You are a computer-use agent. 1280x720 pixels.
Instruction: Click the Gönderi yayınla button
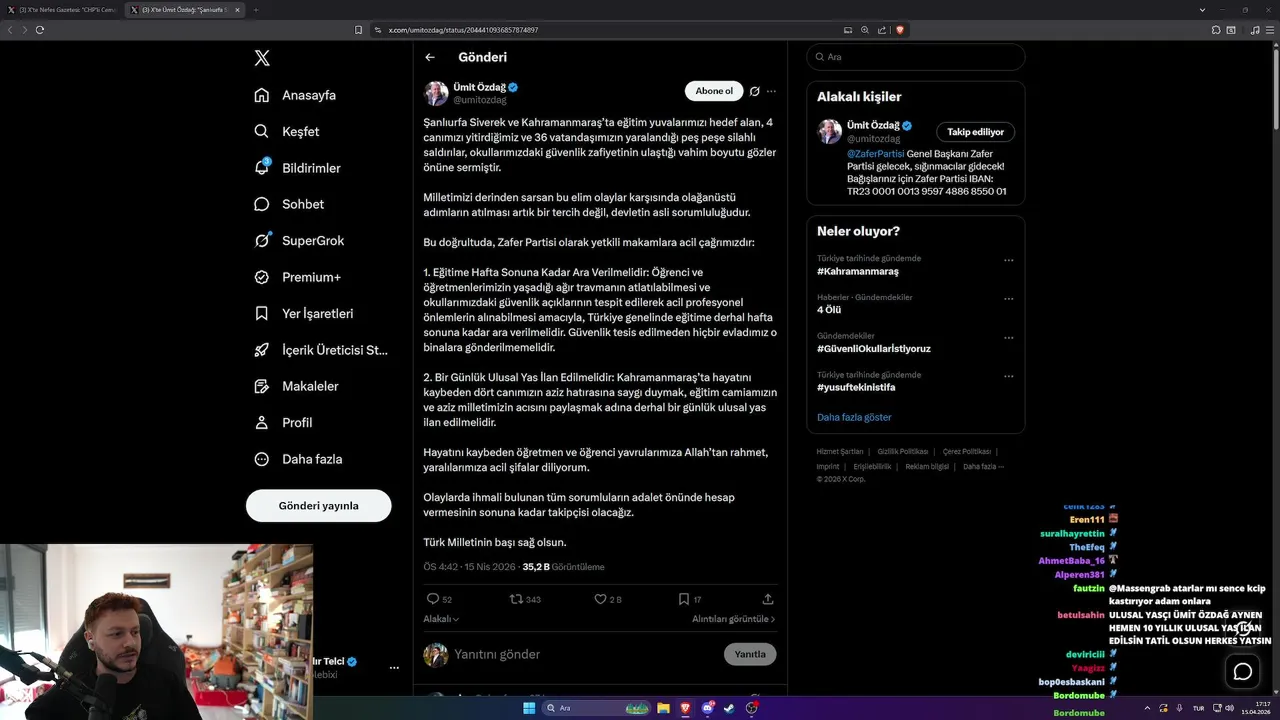(x=318, y=505)
